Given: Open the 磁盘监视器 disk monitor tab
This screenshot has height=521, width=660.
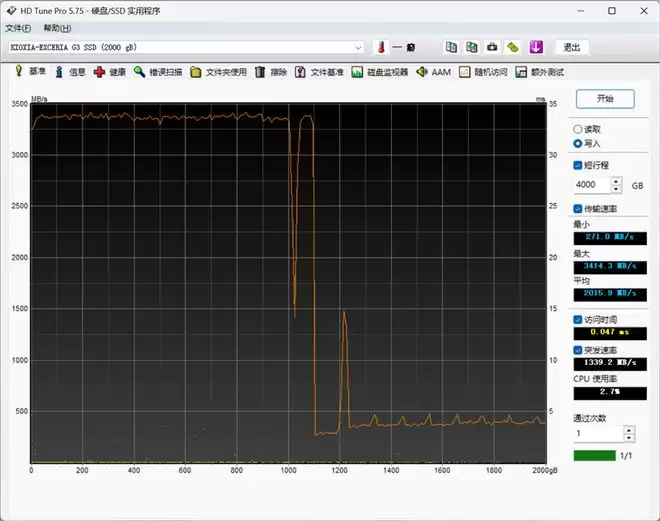Looking at the screenshot, I should click(380, 72).
